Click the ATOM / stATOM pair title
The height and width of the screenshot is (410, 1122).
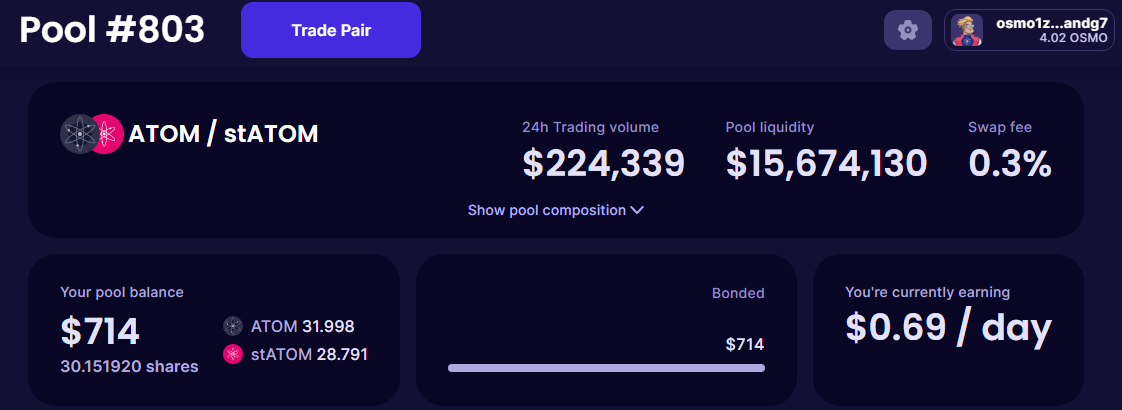click(223, 134)
